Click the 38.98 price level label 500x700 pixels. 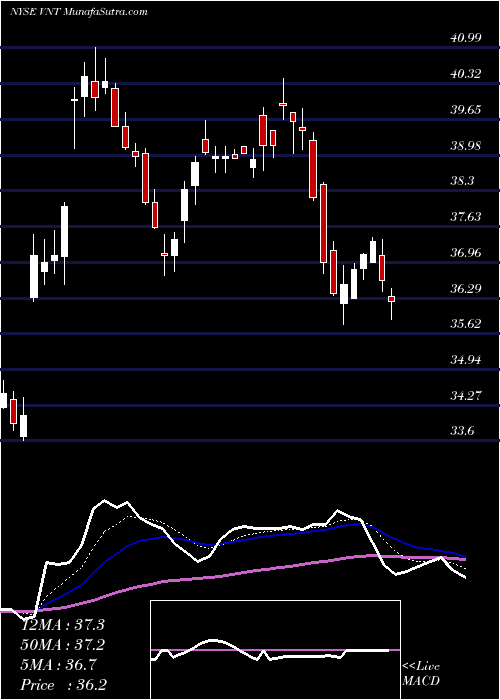pos(465,145)
